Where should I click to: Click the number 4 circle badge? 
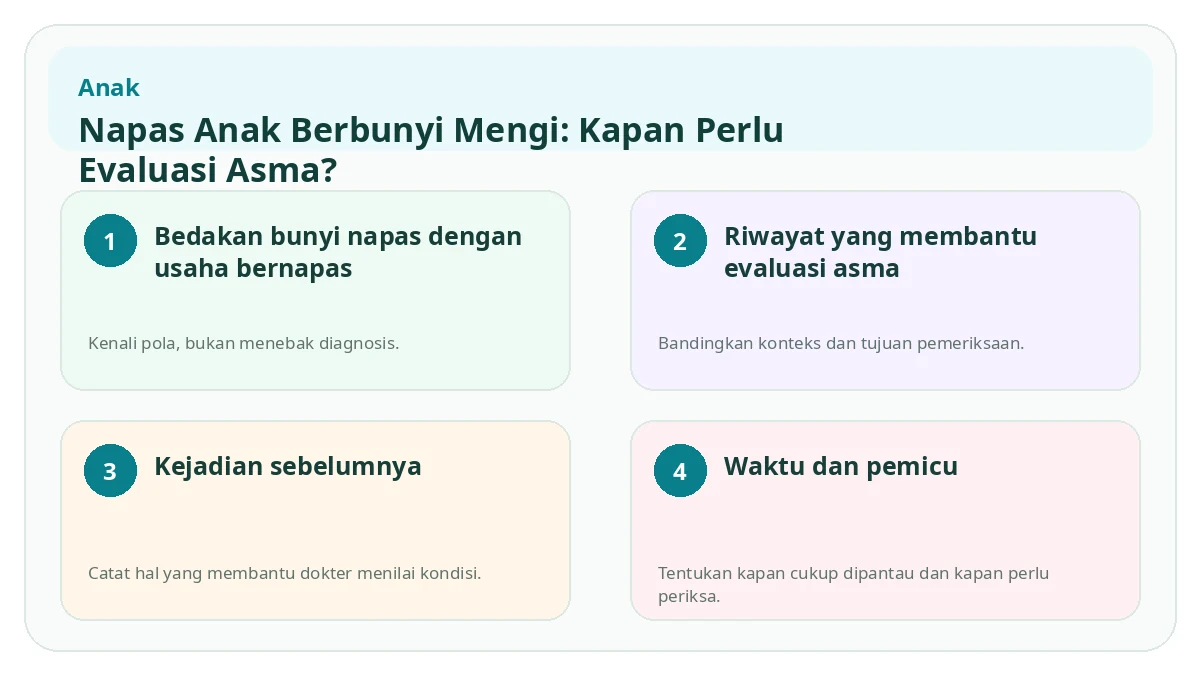[x=680, y=471]
